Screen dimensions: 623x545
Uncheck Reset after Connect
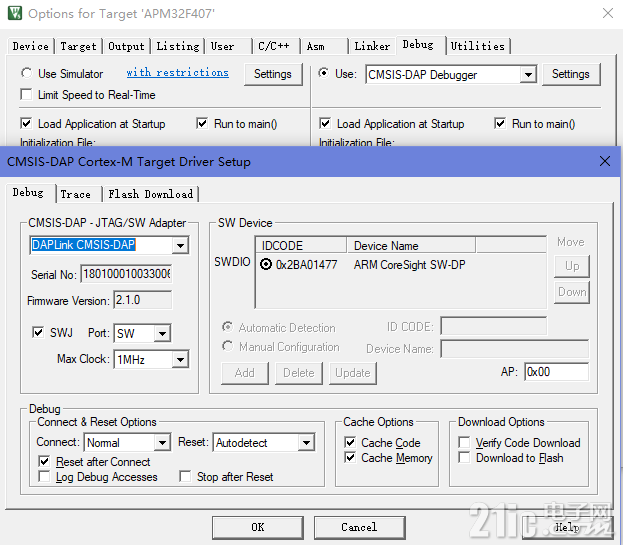click(44, 462)
